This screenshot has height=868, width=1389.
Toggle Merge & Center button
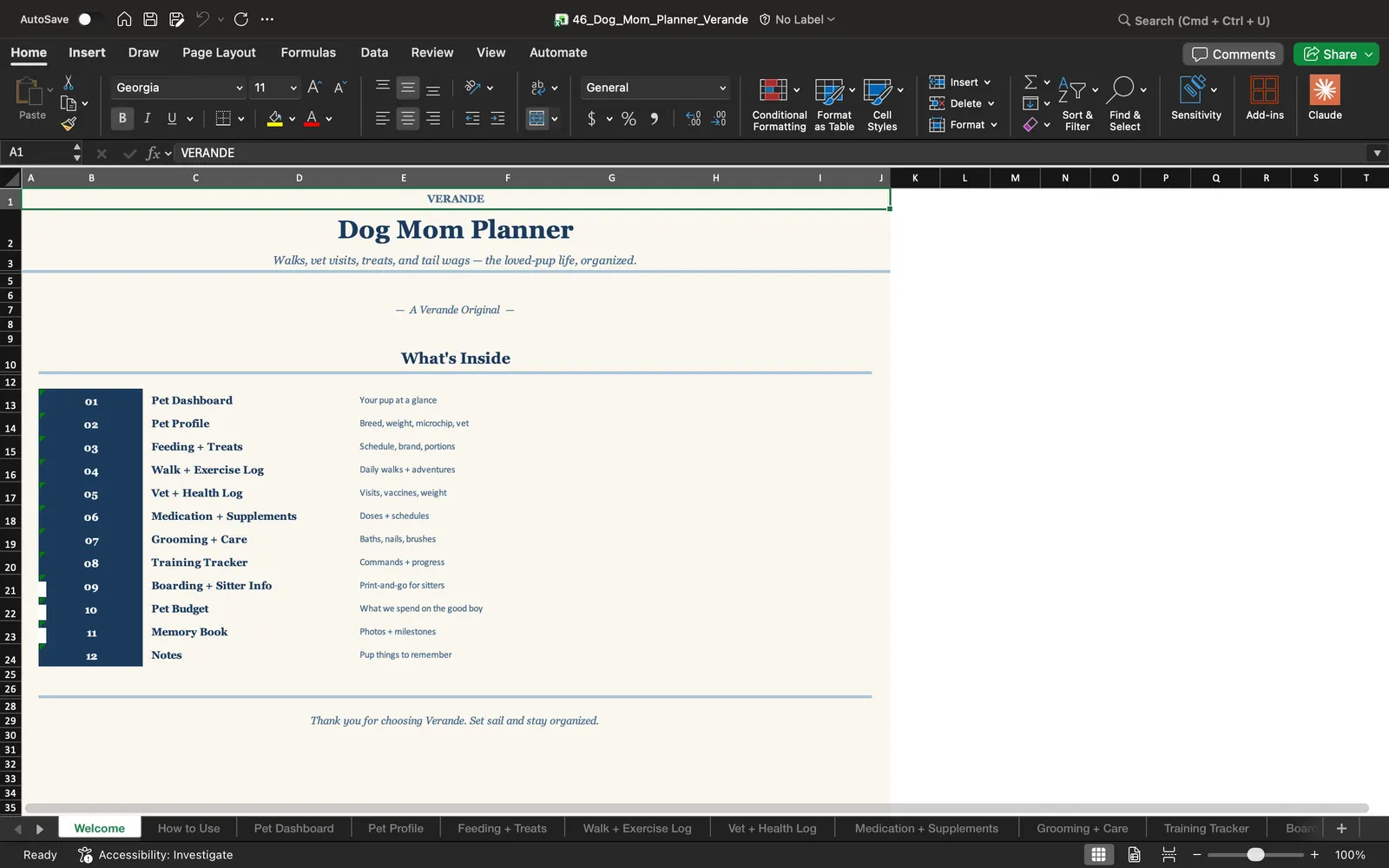[537, 118]
